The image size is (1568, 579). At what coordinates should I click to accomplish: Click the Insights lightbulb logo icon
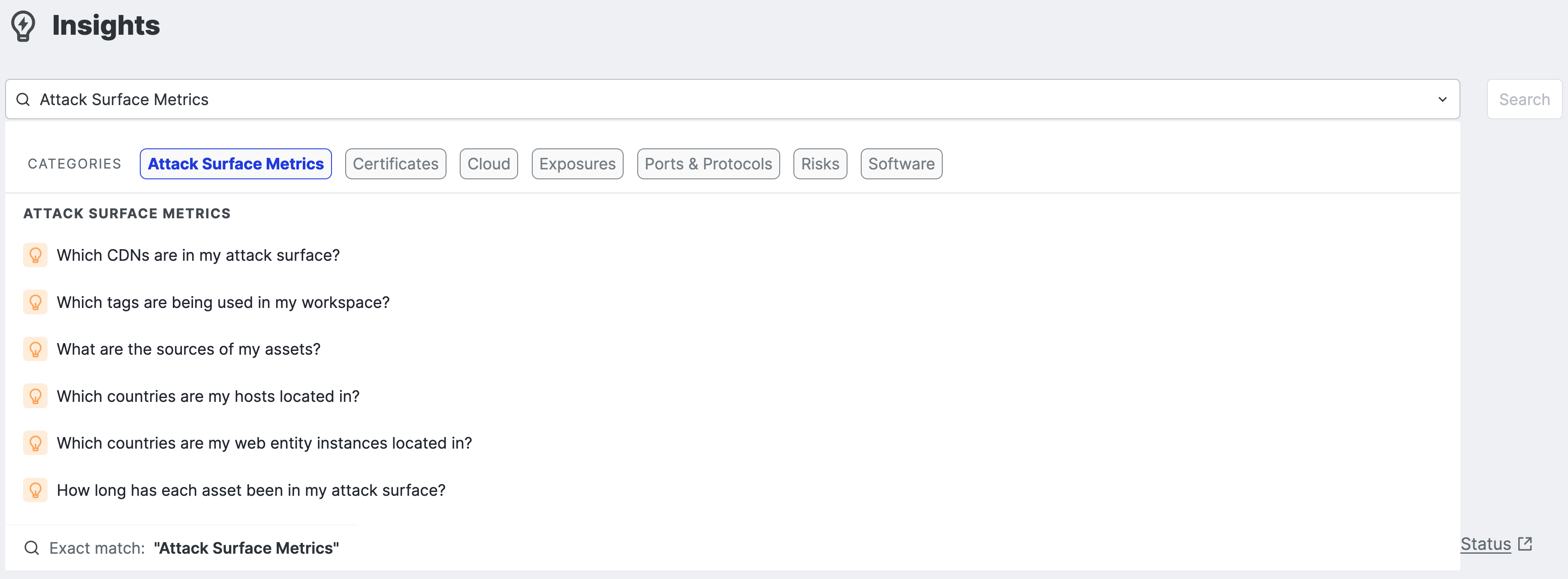tap(23, 26)
